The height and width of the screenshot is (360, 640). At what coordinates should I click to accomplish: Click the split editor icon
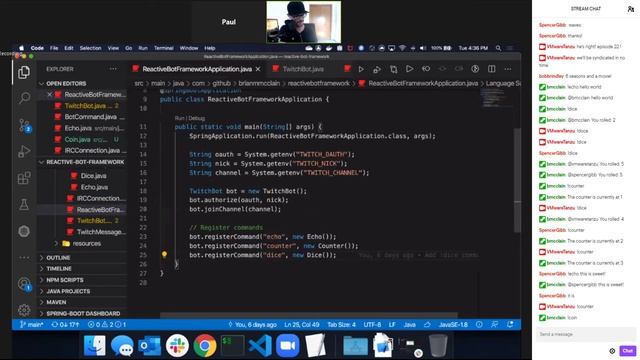(491, 69)
